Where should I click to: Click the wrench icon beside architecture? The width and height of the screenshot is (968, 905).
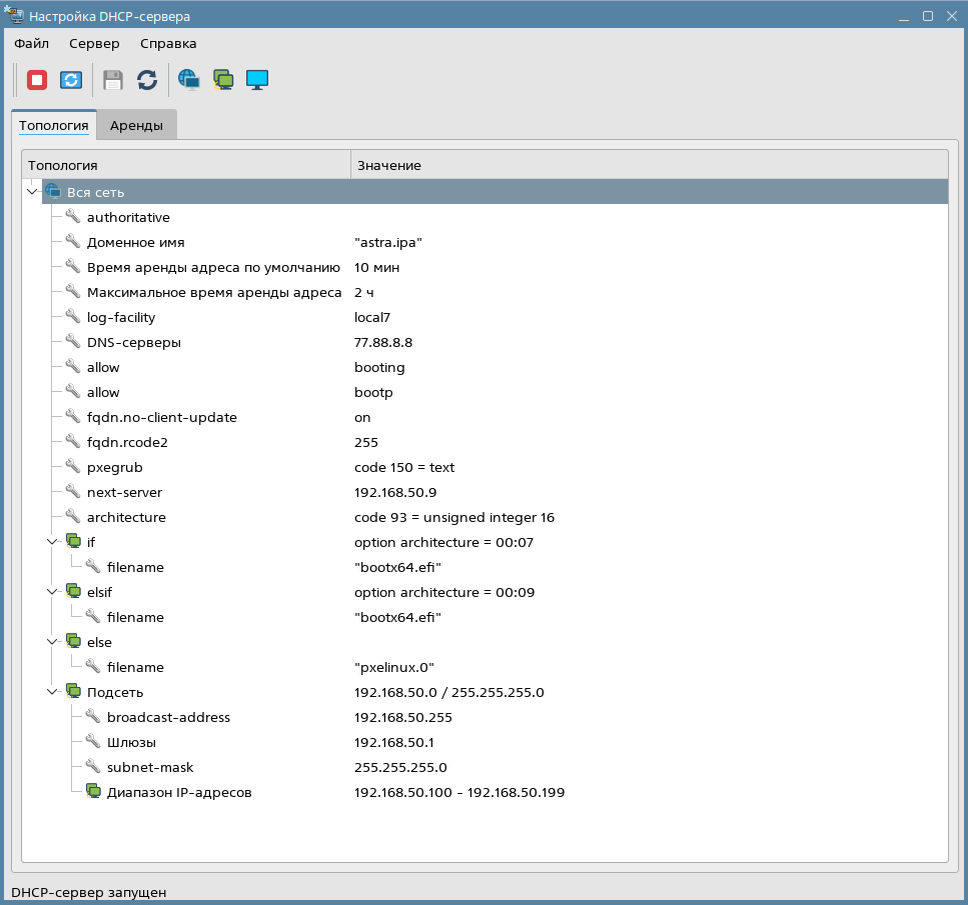pos(73,516)
